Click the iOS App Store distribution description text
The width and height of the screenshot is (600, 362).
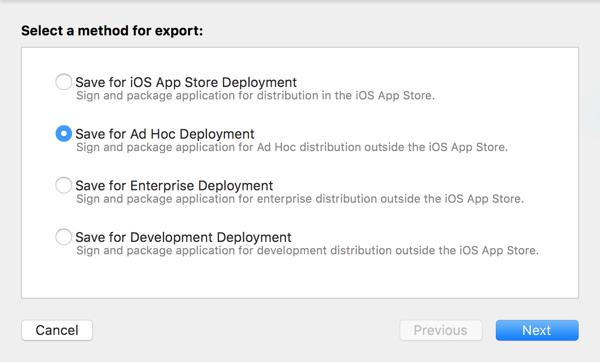click(x=256, y=96)
